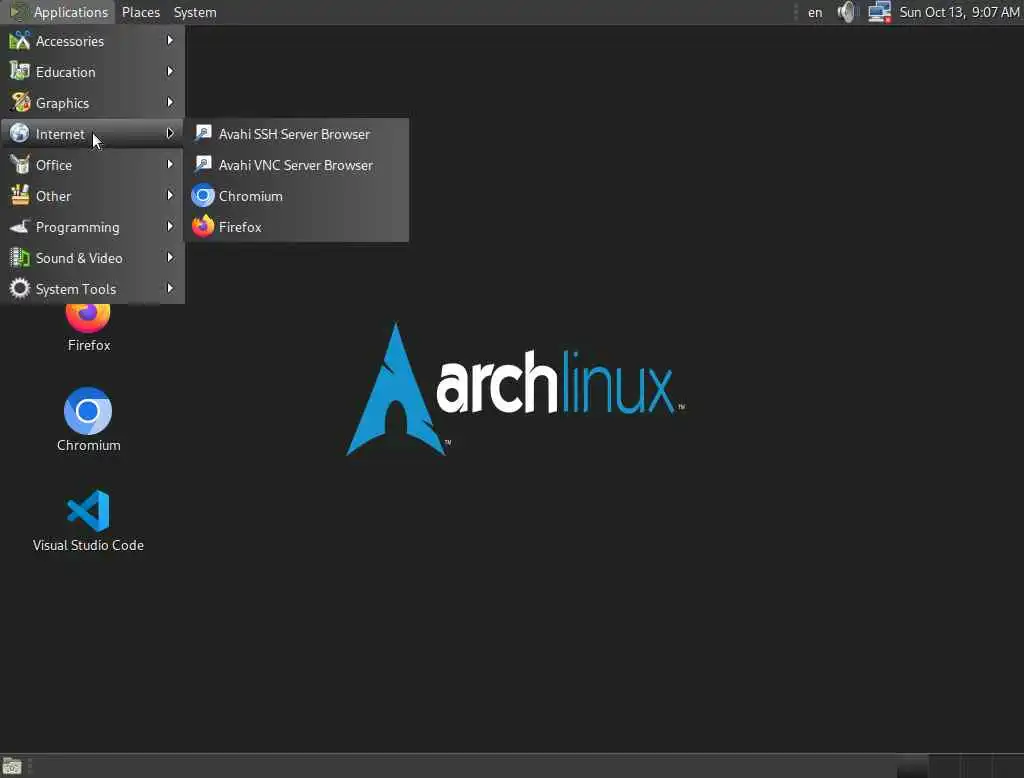Click the Chromium desktop shortcut label
The width and height of the screenshot is (1024, 778).
pyautogui.click(x=88, y=445)
